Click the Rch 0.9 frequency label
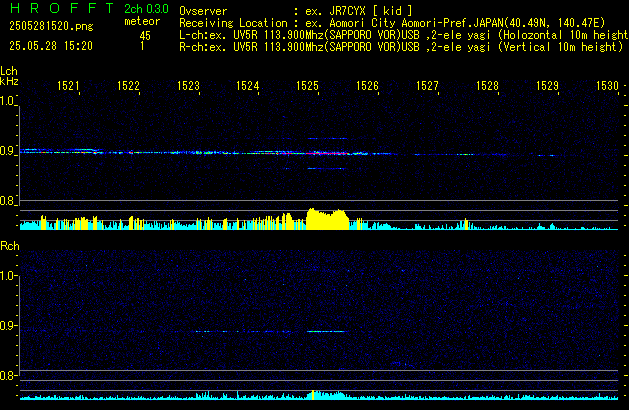The image size is (629, 410). coord(7,325)
